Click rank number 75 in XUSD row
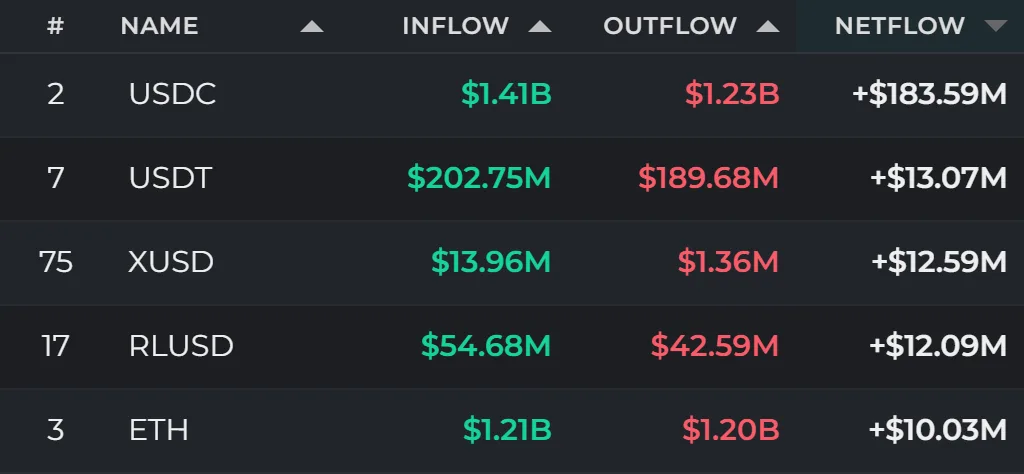1024x474 pixels. pos(56,262)
